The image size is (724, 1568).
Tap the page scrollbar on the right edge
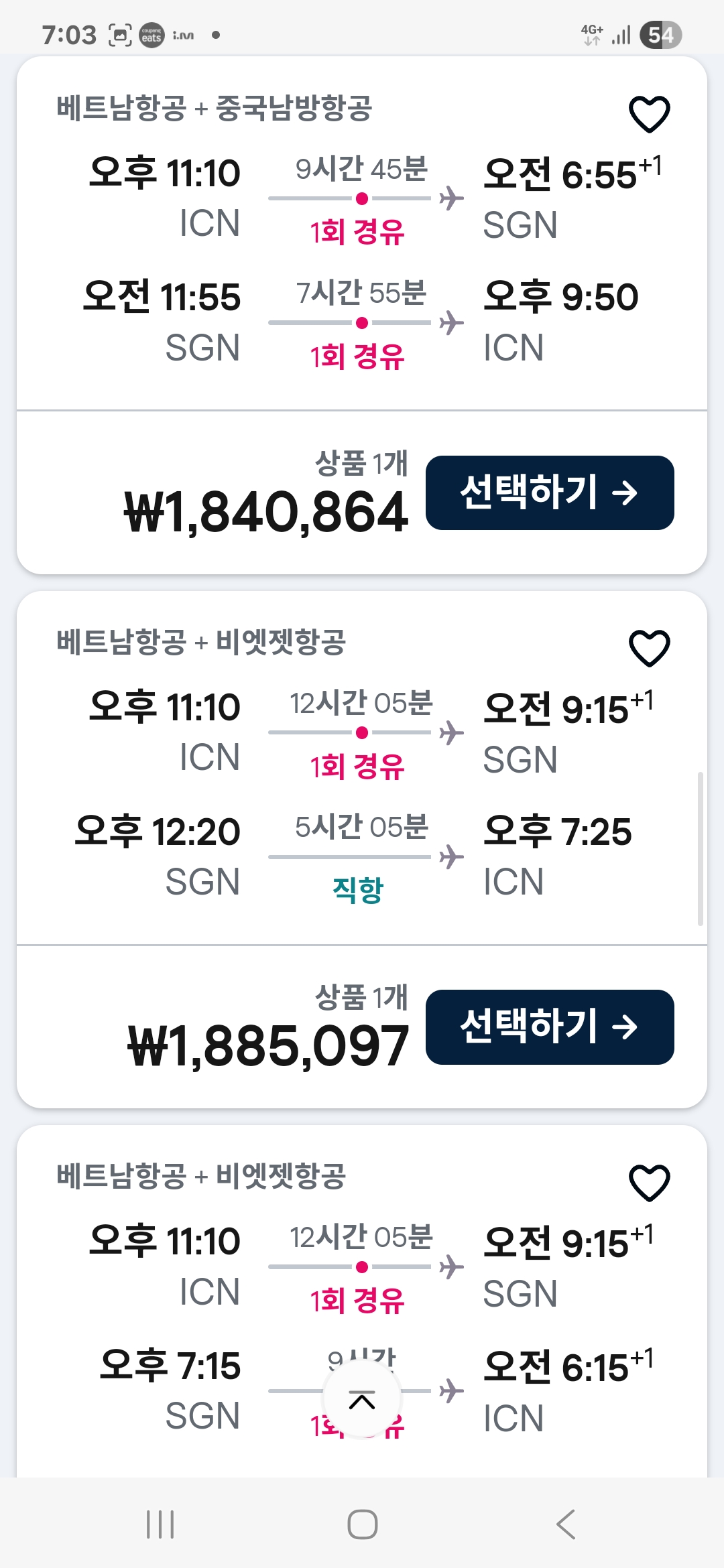click(x=701, y=848)
